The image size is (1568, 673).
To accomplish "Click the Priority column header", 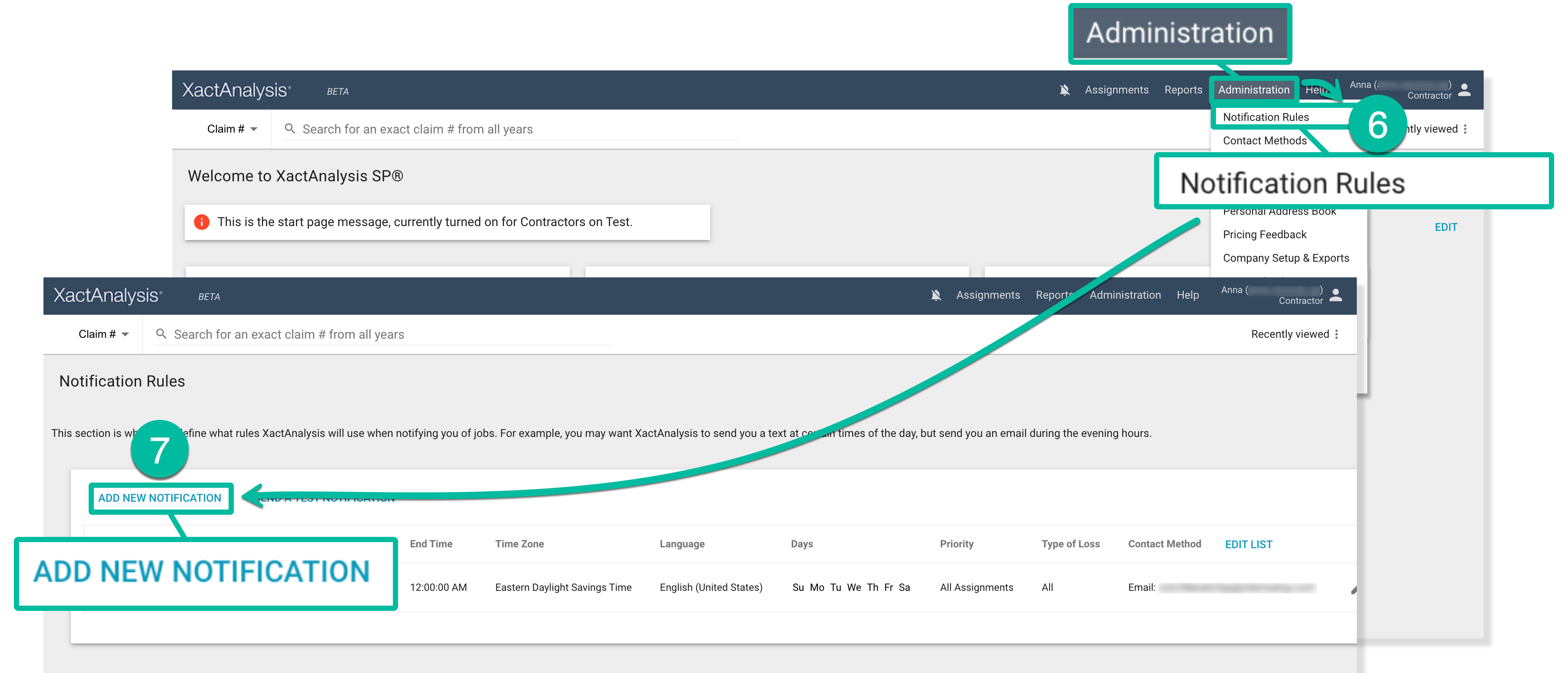I will 956,544.
